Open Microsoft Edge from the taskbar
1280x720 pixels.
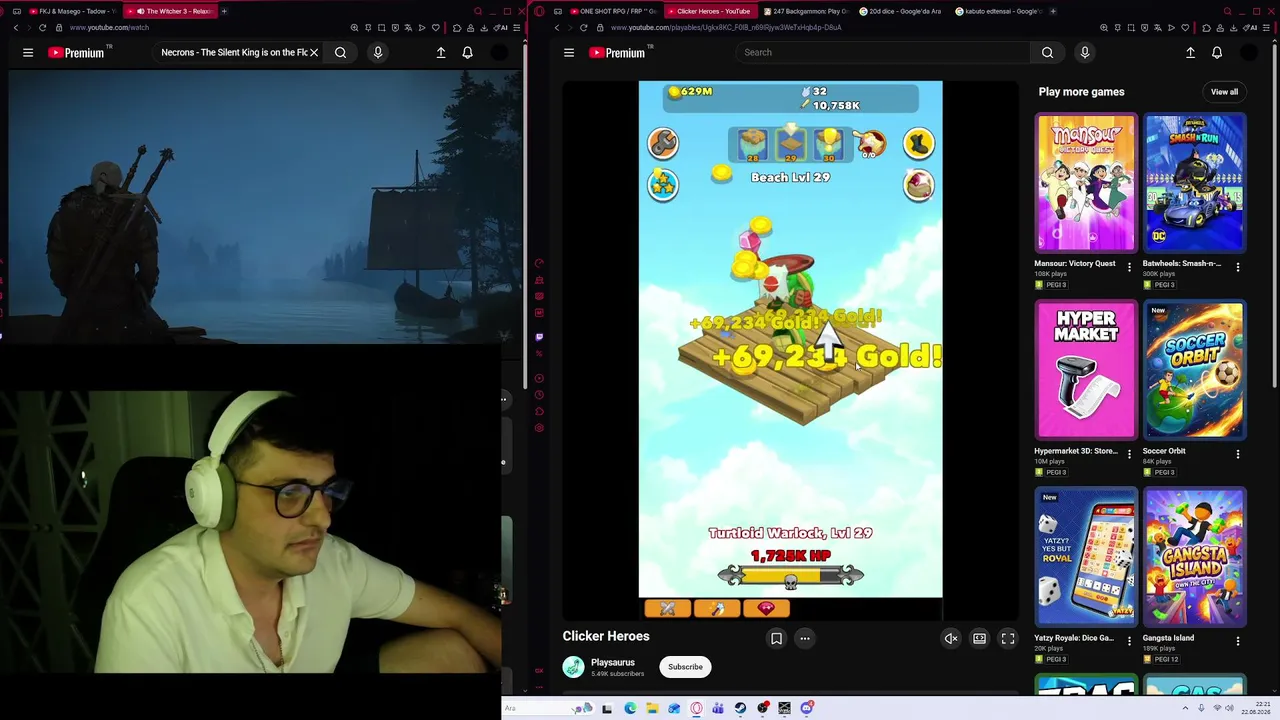[x=630, y=709]
